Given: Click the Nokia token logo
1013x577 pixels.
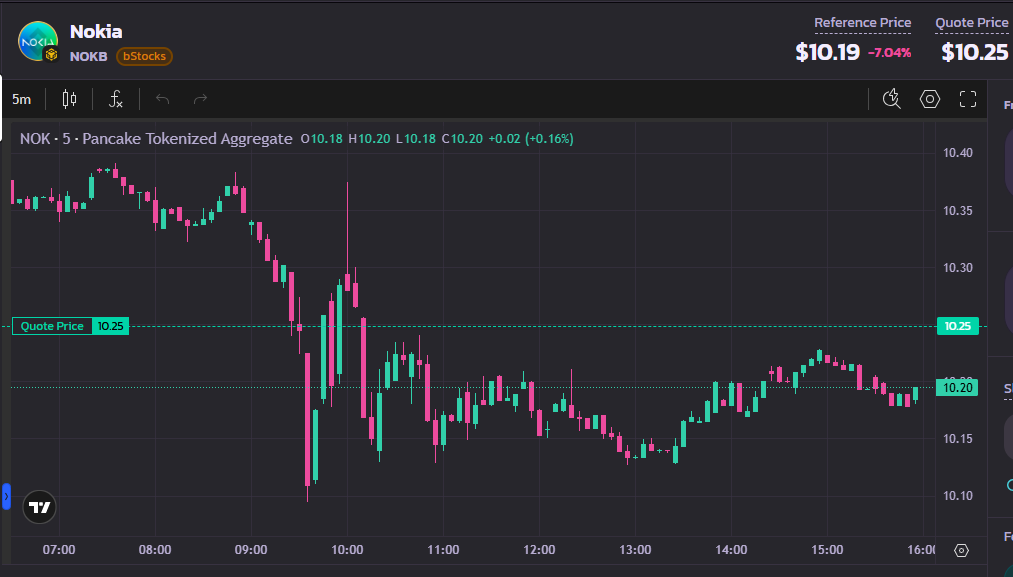Looking at the screenshot, I should pyautogui.click(x=37, y=41).
